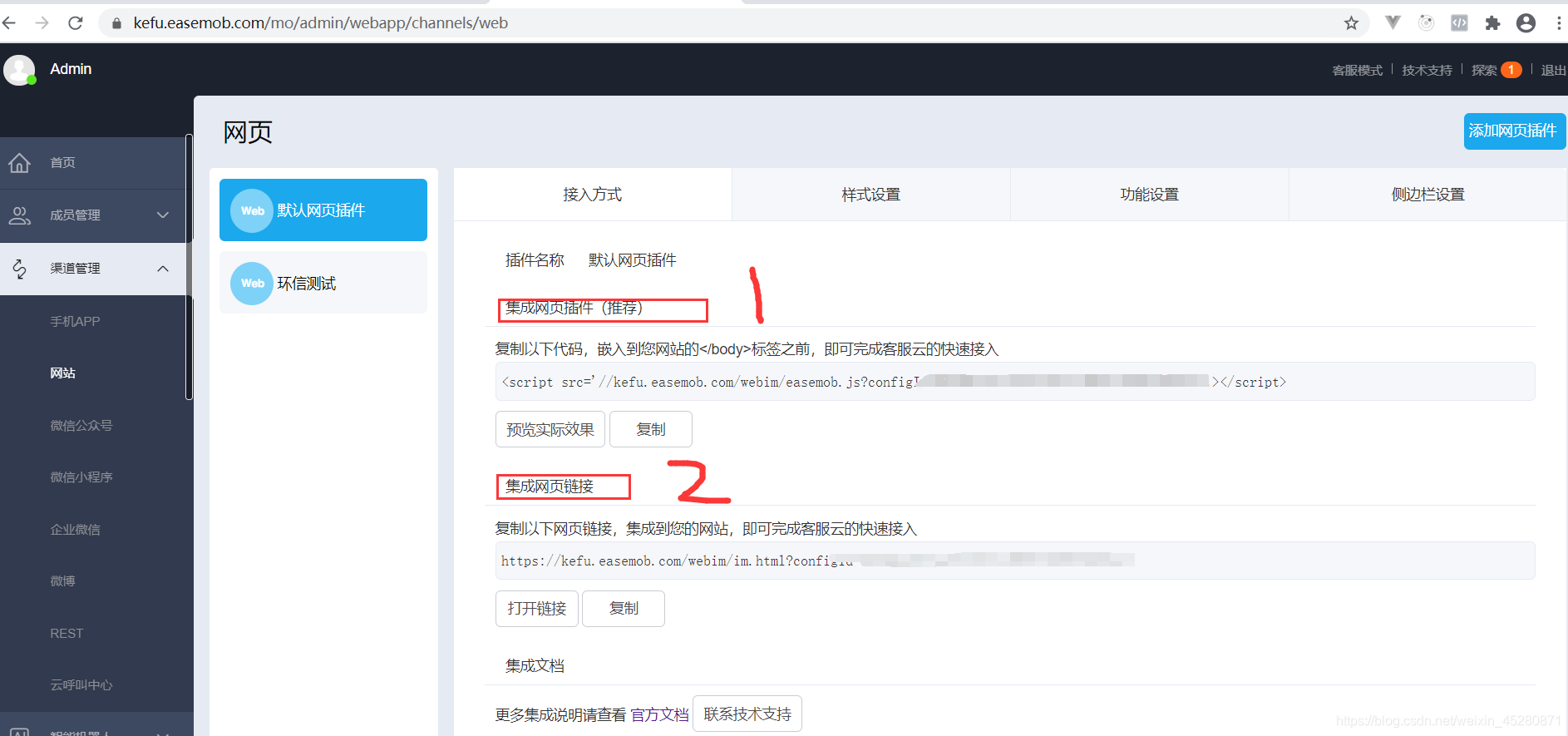Switch to 客服模式 in the top bar
1568x736 pixels.
pyautogui.click(x=1357, y=71)
